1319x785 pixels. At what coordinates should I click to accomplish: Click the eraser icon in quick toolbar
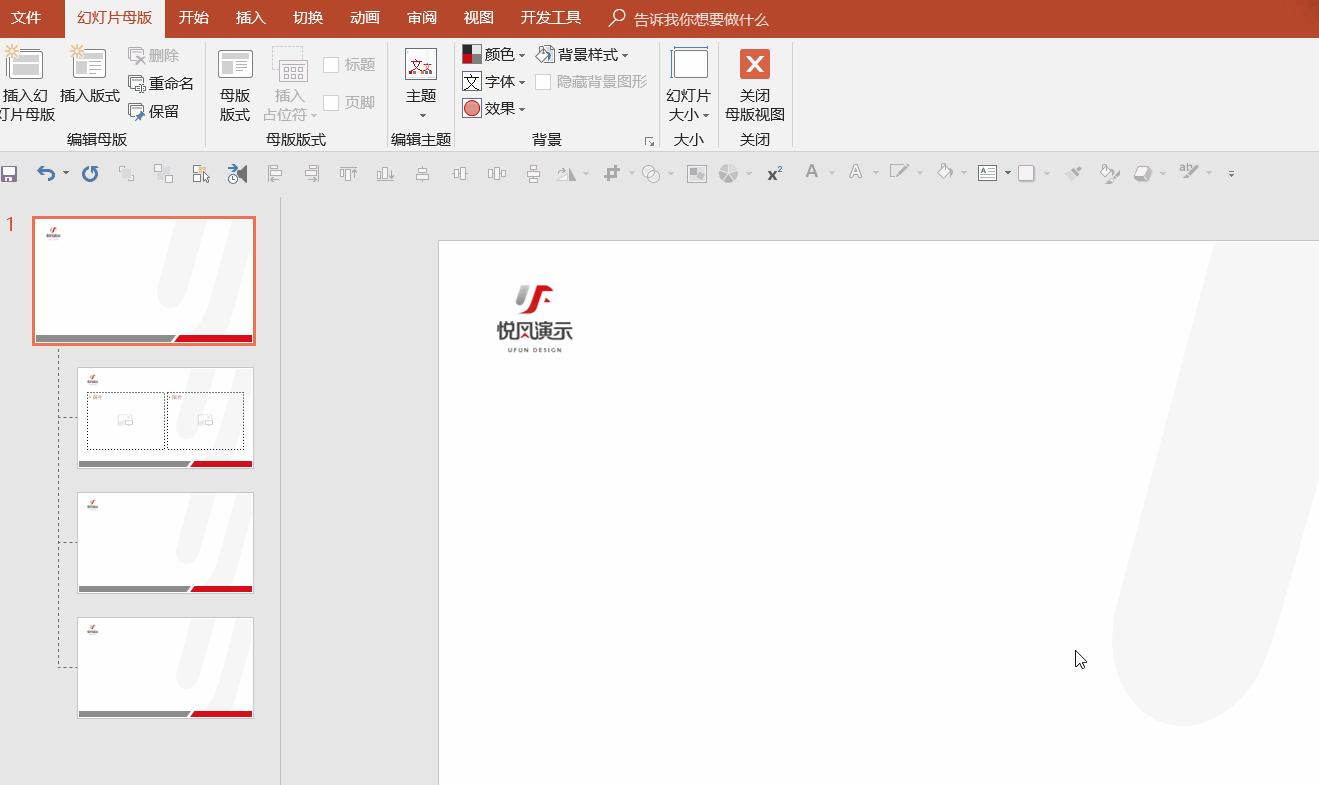click(1143, 174)
